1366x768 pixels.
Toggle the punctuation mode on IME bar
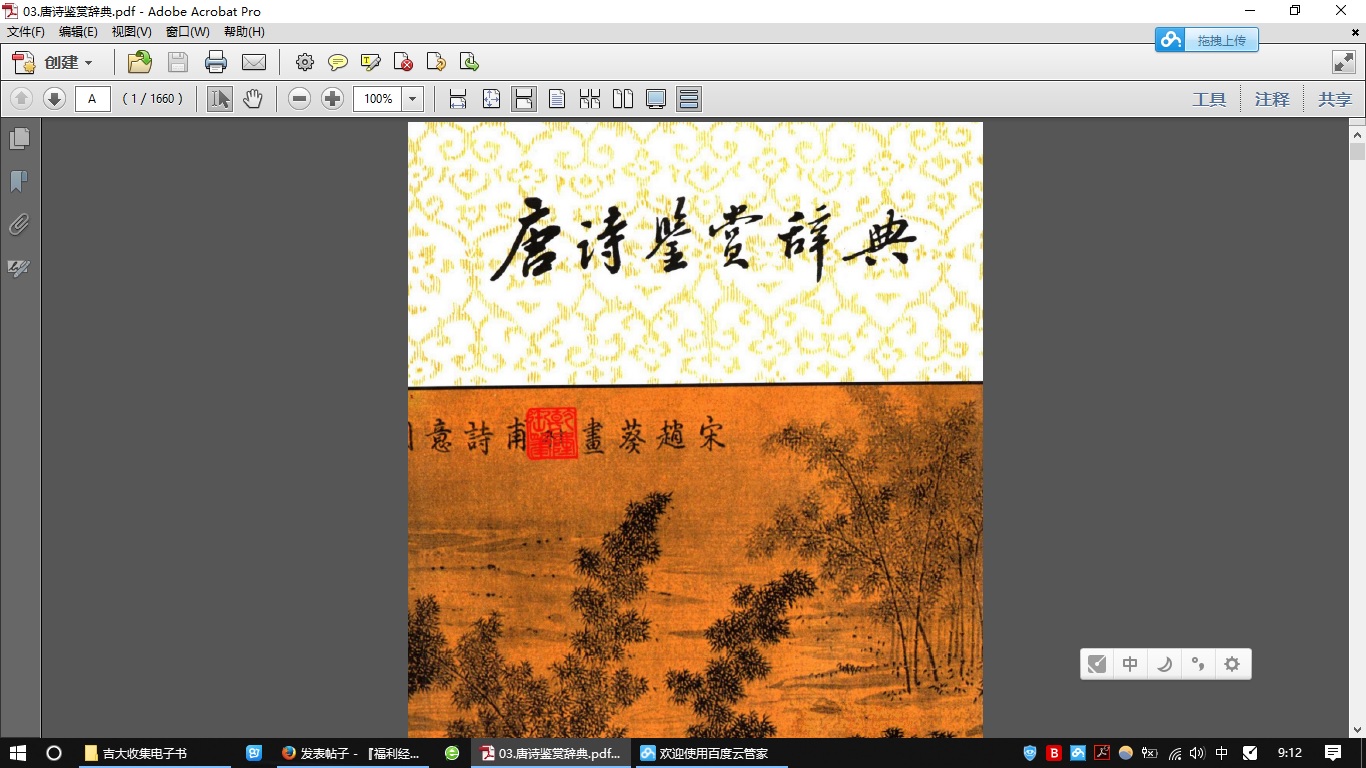(x=1198, y=664)
